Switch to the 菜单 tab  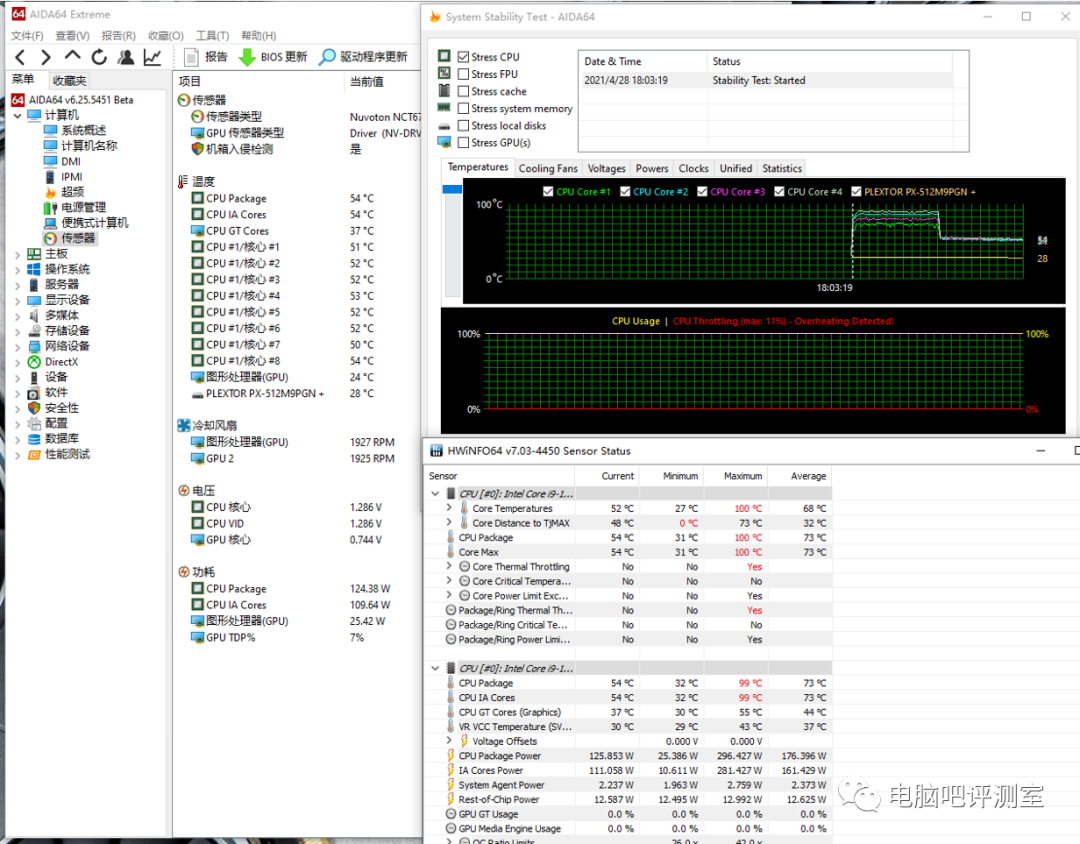tap(23, 79)
